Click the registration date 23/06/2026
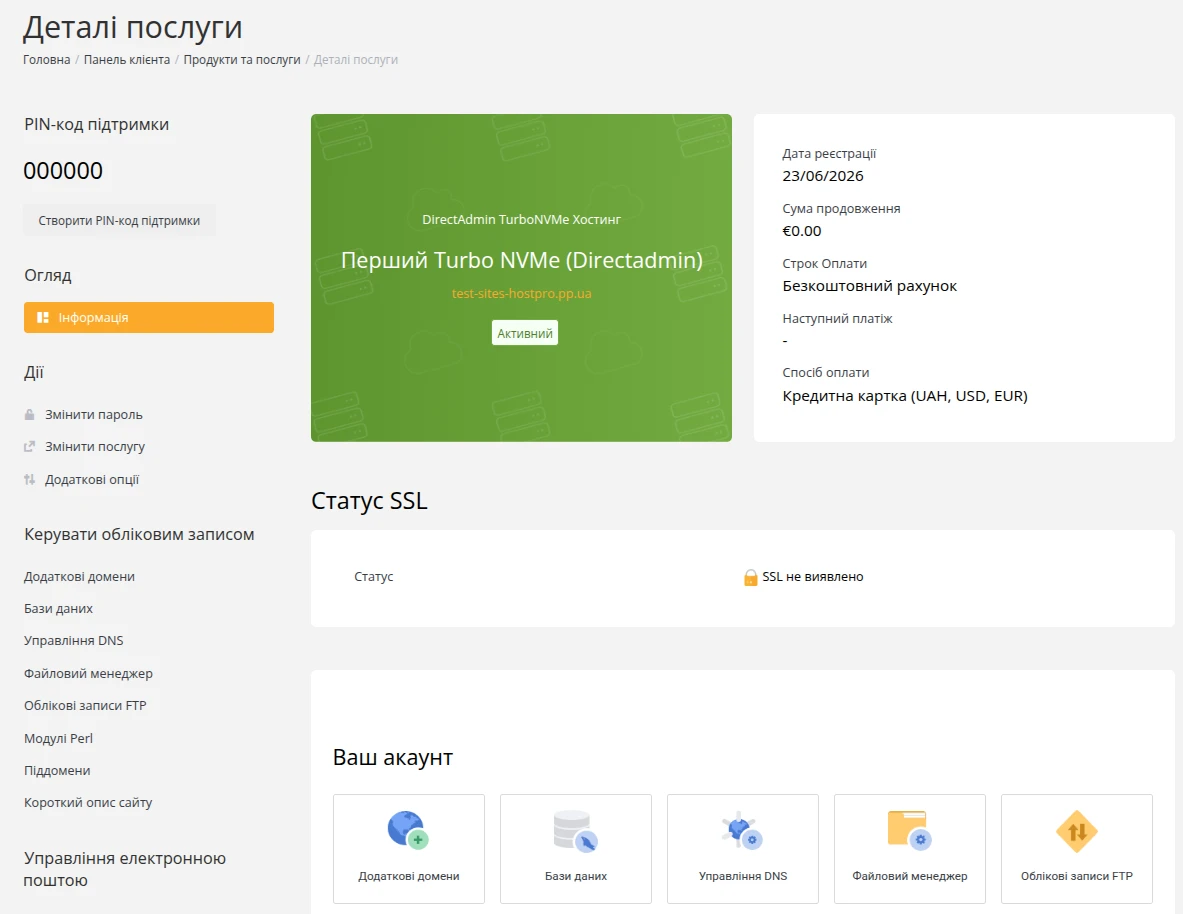The height and width of the screenshot is (914, 1183). pyautogui.click(x=823, y=176)
